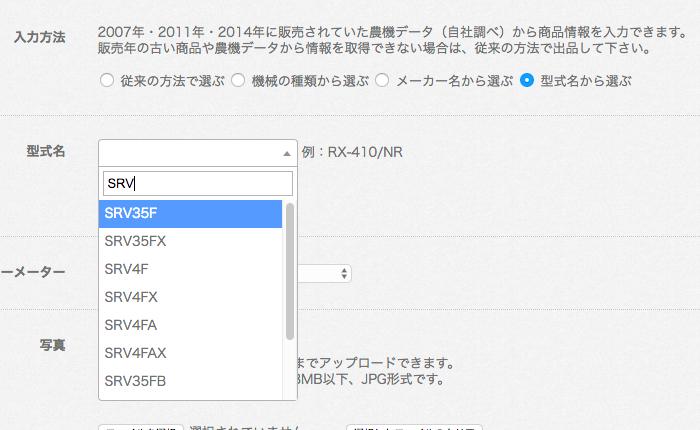The width and height of the screenshot is (700, 430).
Task: Click the 型式名 combo box field
Action: (x=190, y=153)
